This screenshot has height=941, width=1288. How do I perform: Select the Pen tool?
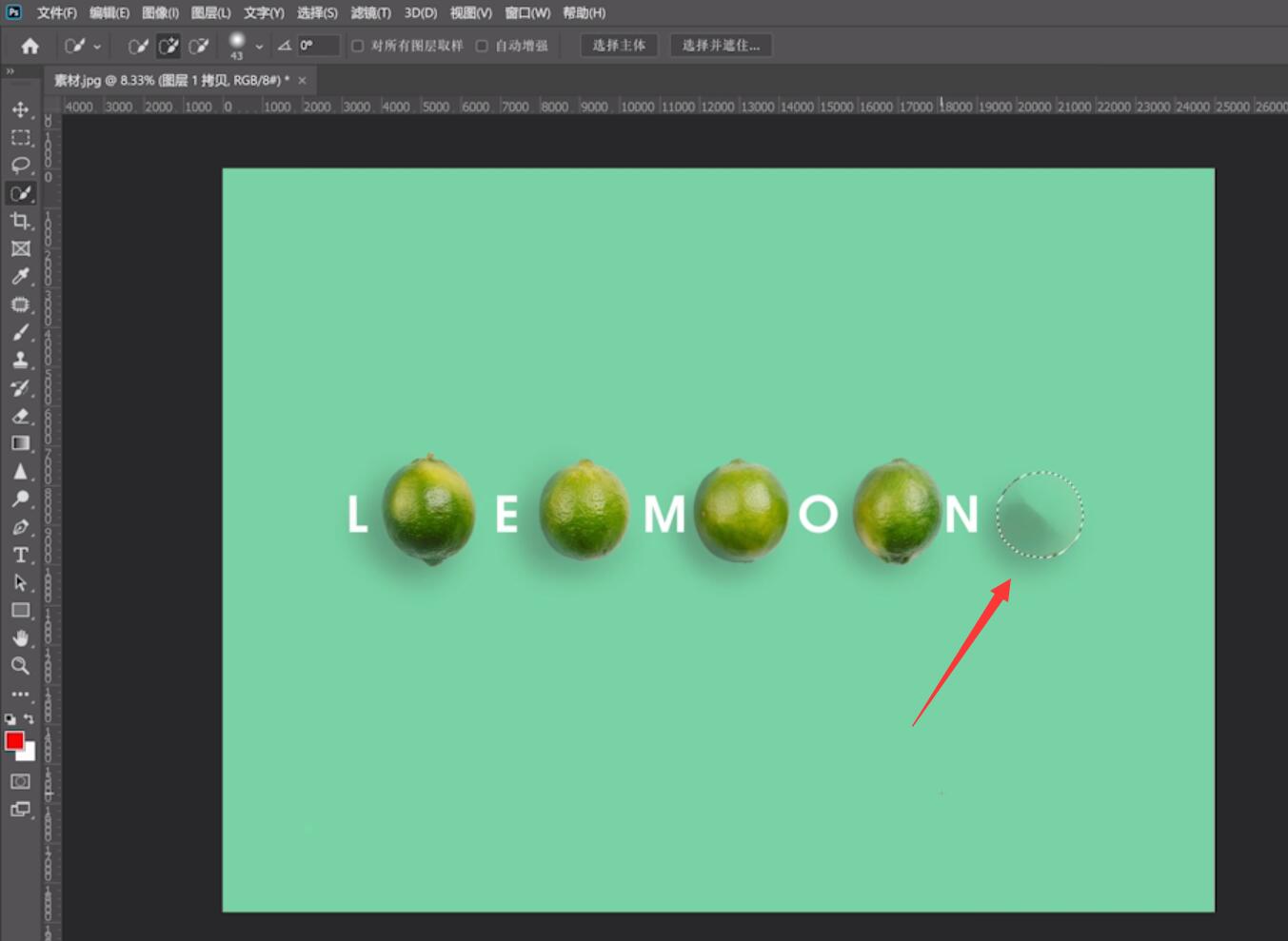click(20, 527)
